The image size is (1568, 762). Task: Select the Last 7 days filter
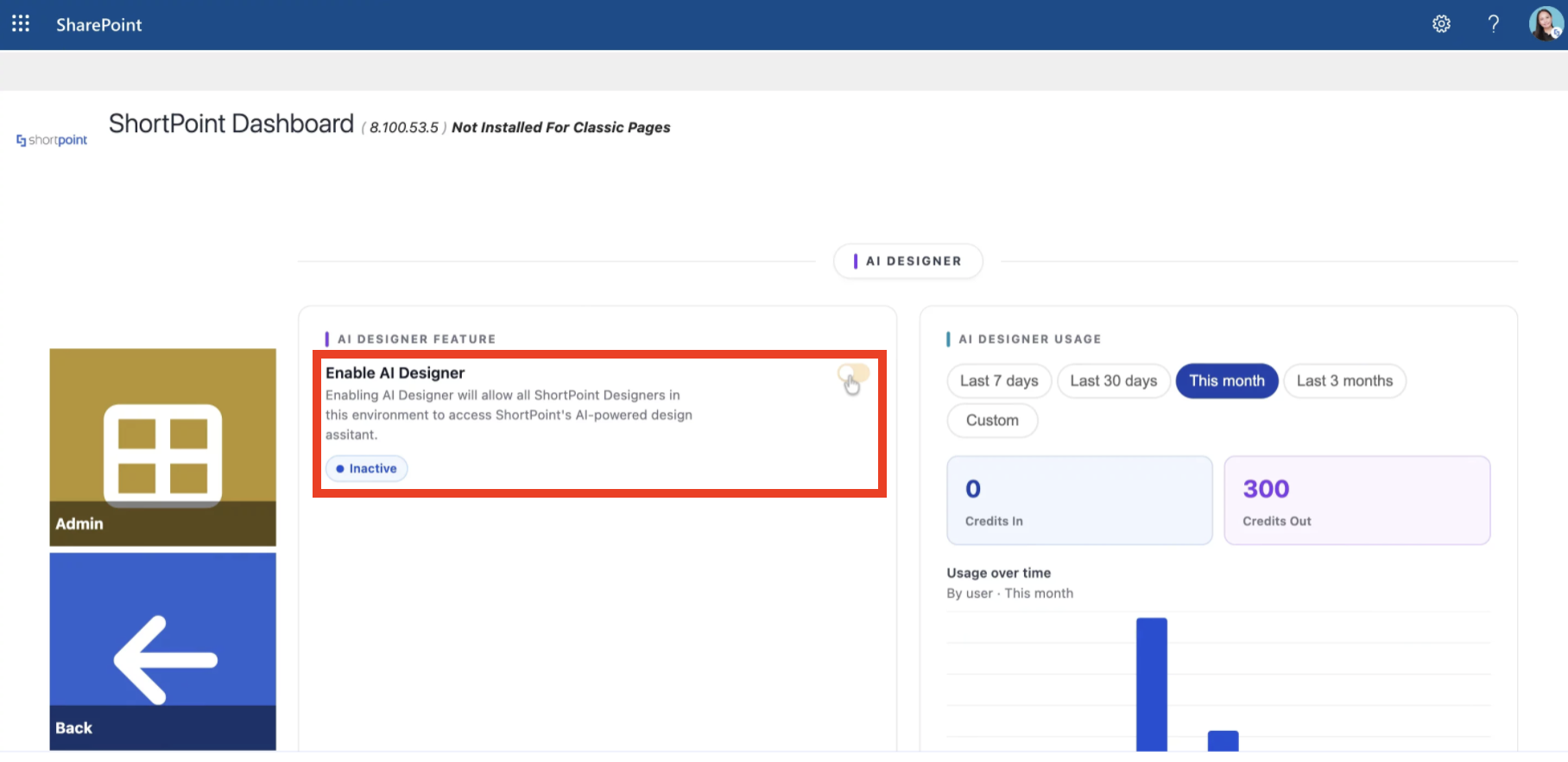tap(999, 381)
